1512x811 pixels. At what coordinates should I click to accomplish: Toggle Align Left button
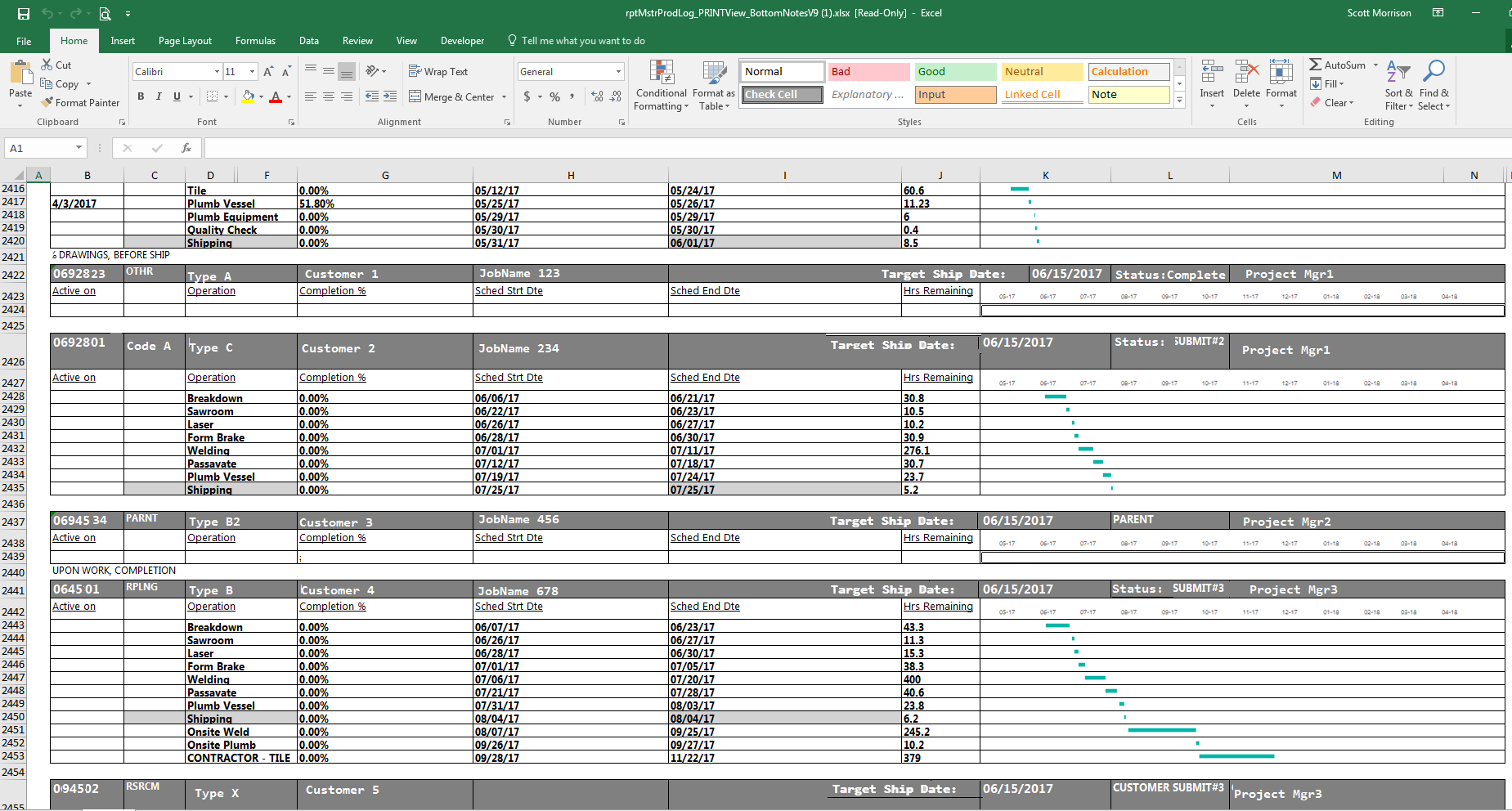click(x=311, y=96)
